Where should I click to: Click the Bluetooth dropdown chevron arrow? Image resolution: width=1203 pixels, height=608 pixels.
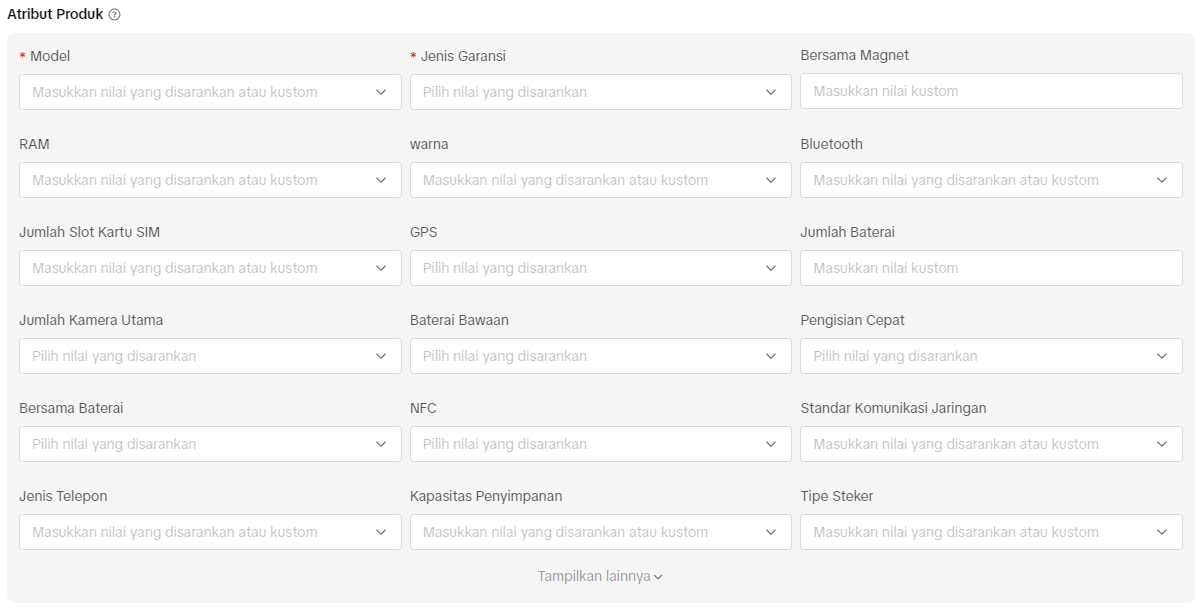(1161, 180)
